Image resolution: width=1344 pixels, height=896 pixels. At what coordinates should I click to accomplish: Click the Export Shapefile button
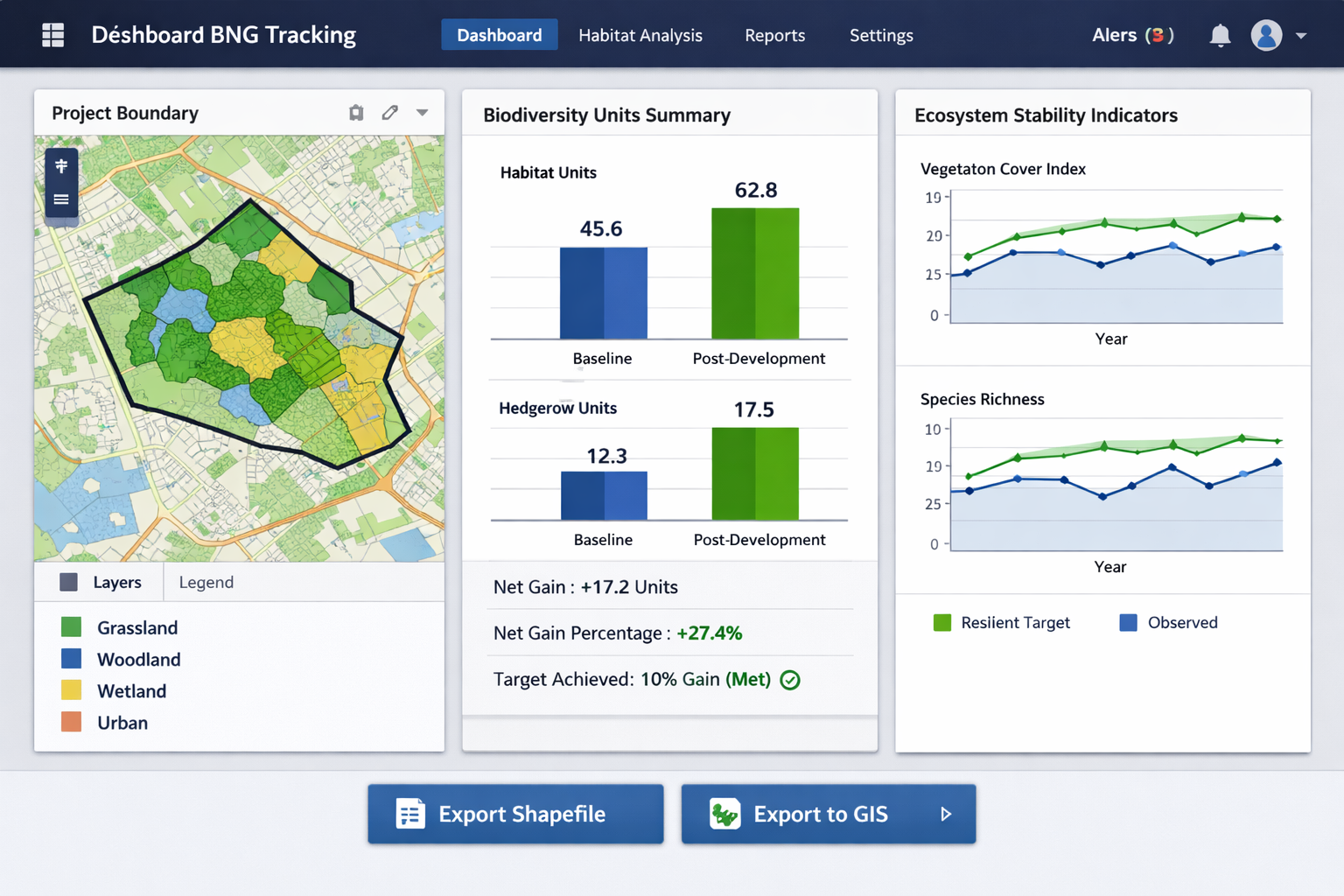click(x=515, y=814)
